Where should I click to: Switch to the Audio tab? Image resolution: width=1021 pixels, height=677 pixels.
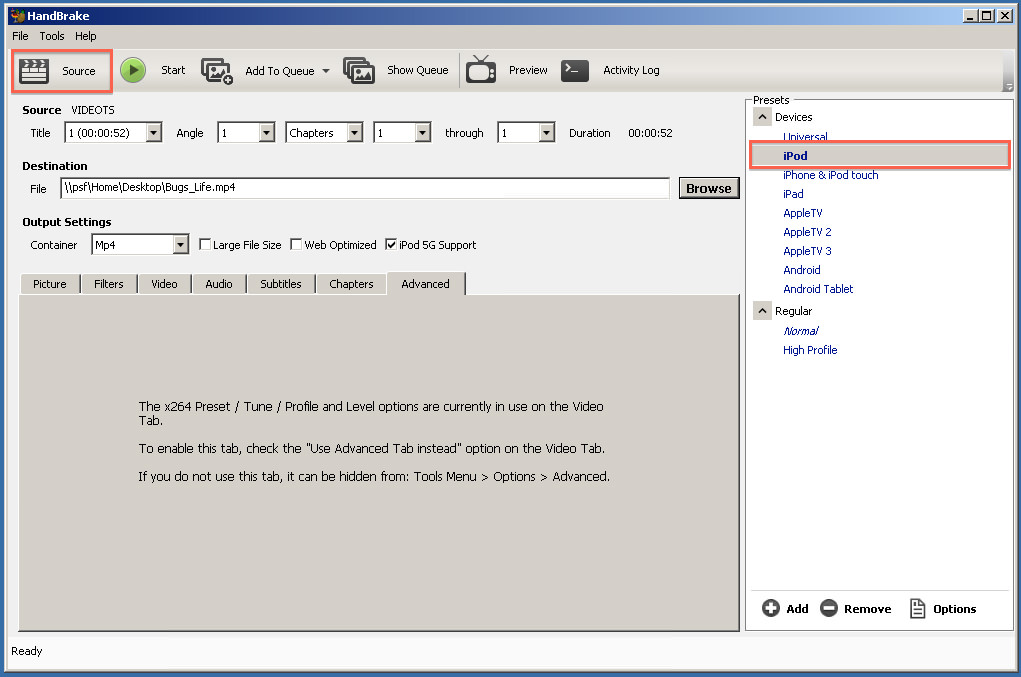coord(219,284)
